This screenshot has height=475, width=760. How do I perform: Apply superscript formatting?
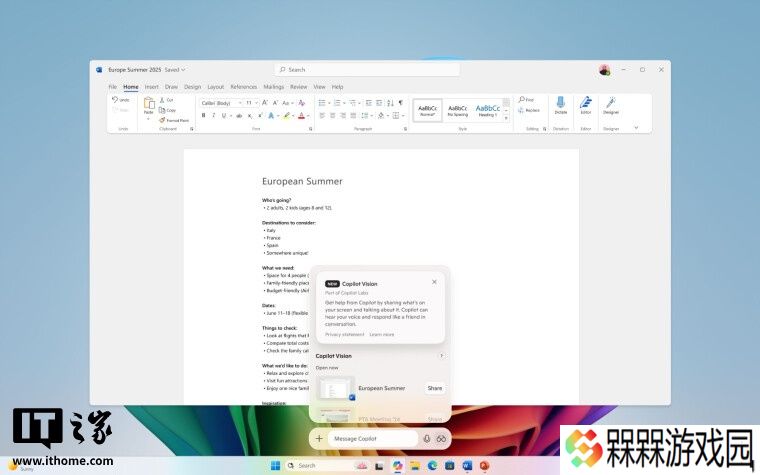260,115
